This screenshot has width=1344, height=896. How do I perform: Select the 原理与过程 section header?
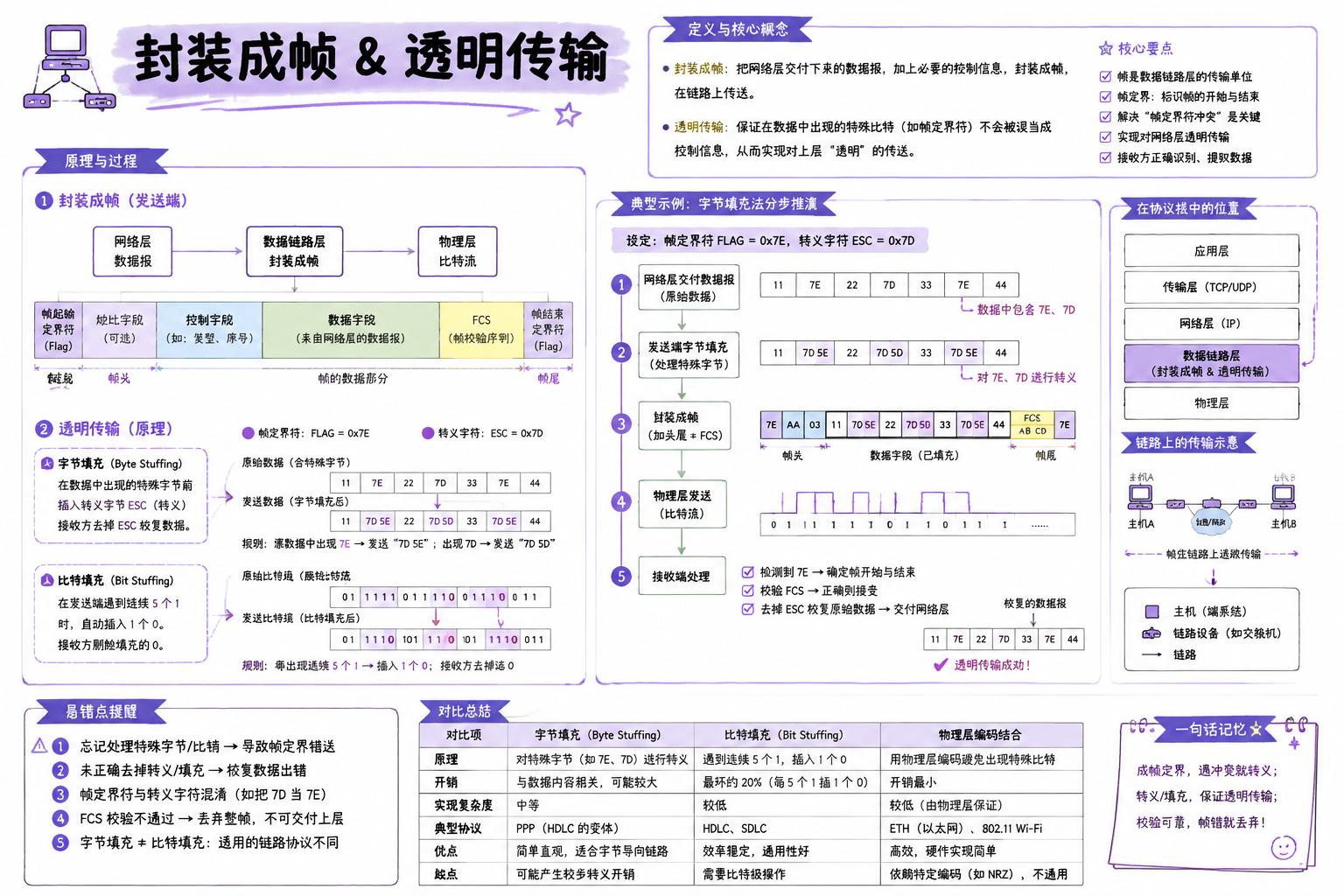click(x=101, y=161)
